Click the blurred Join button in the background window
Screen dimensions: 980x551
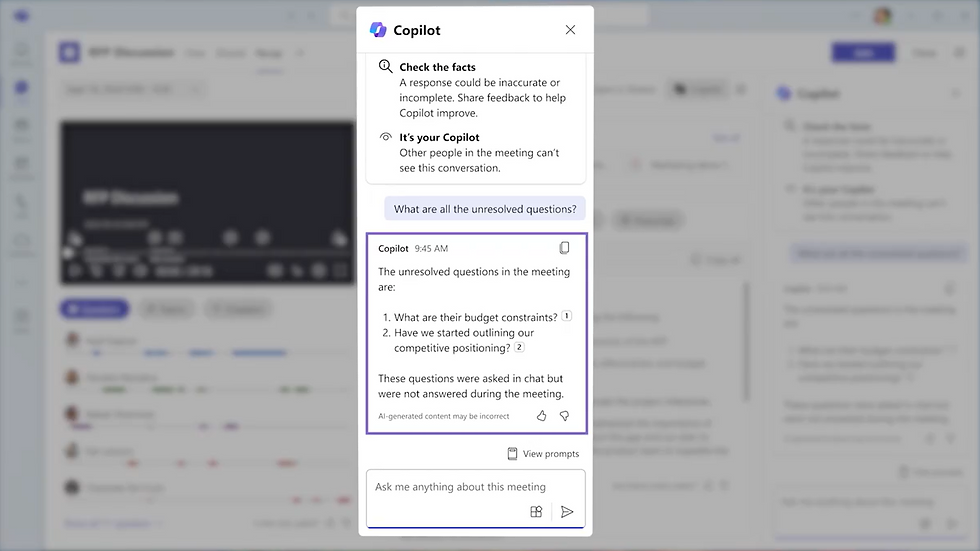pyautogui.click(x=863, y=53)
